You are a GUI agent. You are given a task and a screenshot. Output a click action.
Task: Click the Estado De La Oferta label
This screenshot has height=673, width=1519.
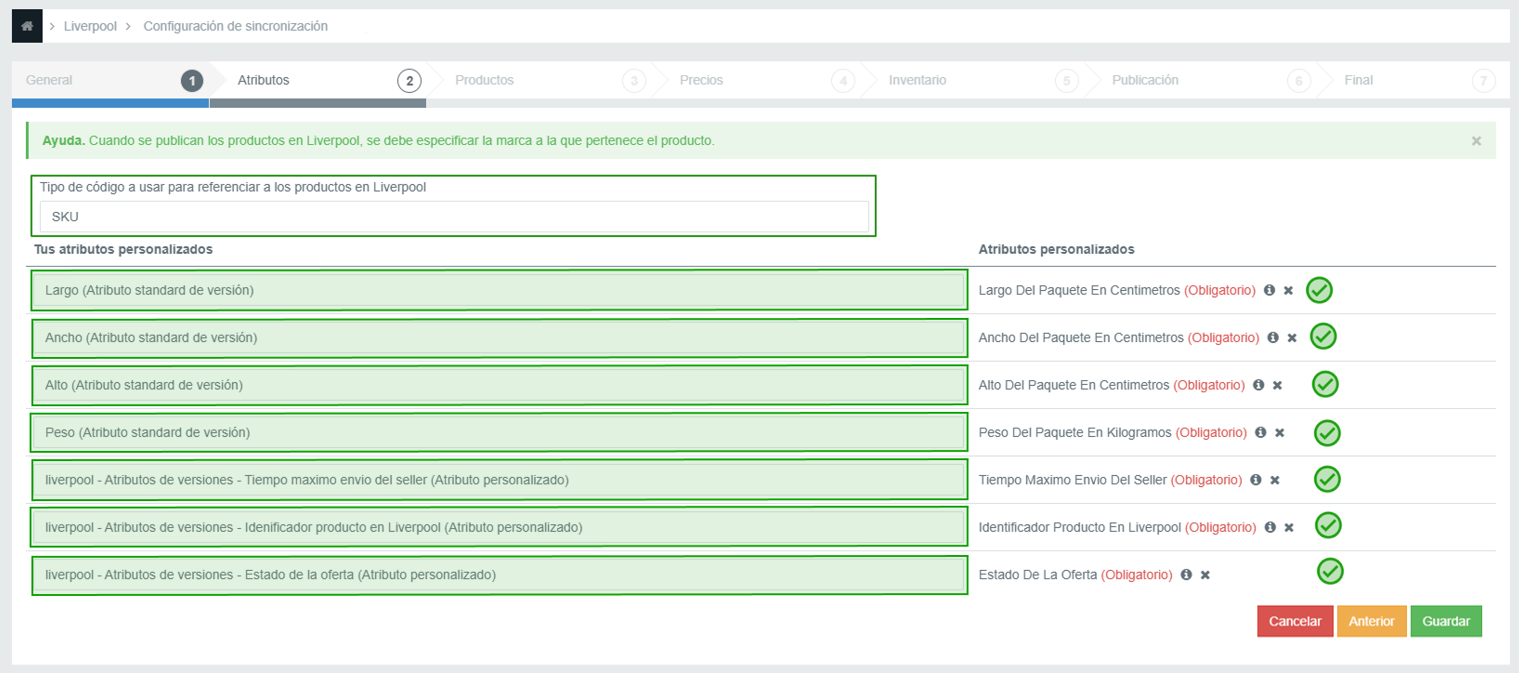(x=1038, y=575)
